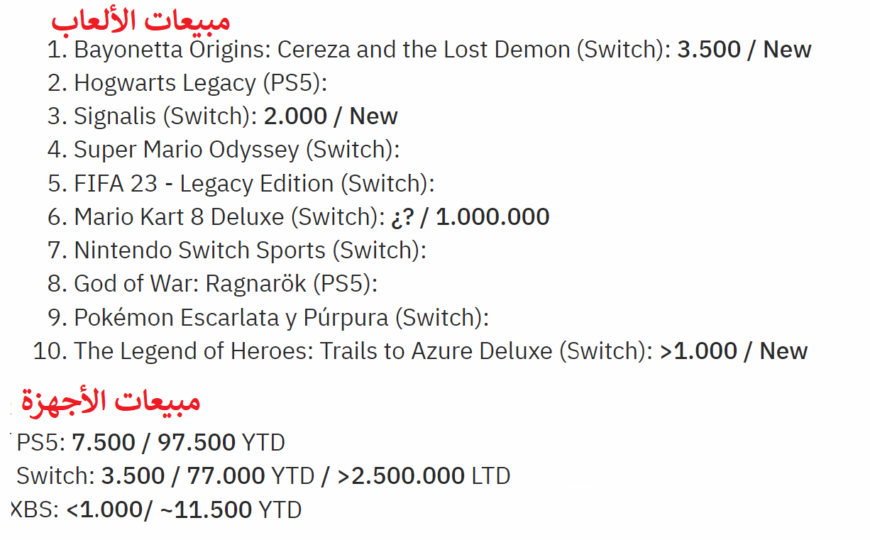The image size is (870, 540).
Task: Click the red Arabic hardware sales heading
Action: pos(110,400)
